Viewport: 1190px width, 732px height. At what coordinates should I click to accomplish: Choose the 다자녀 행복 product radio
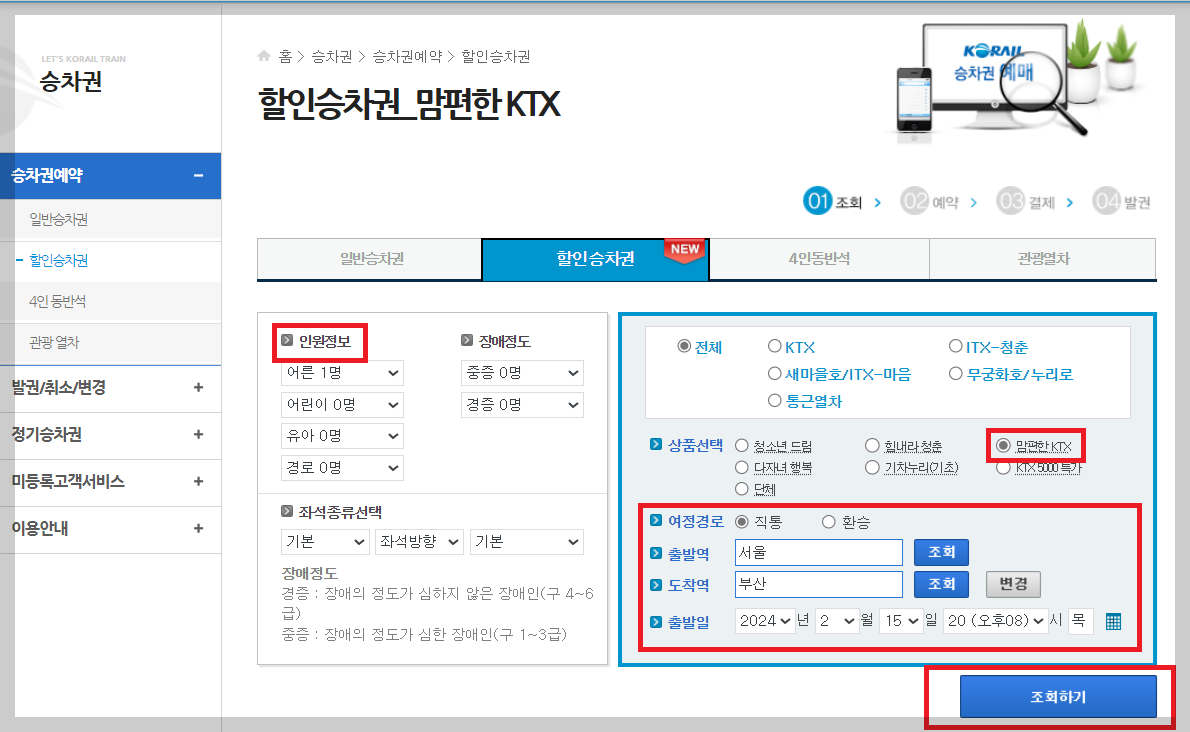click(x=741, y=467)
